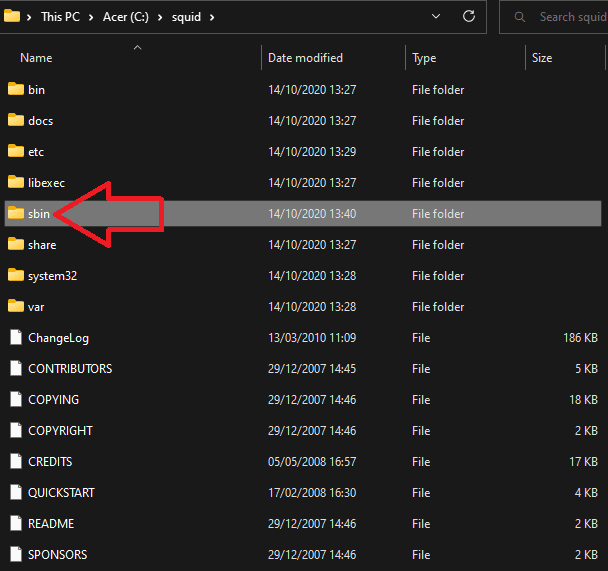Select the ChangeLog file icon

click(x=15, y=338)
